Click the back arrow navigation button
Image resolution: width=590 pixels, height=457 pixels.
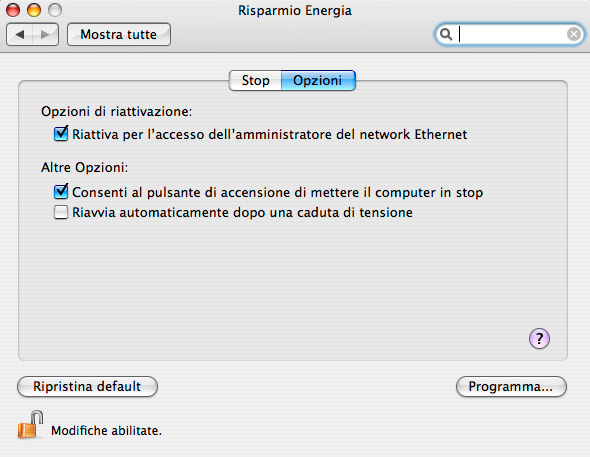[20, 35]
